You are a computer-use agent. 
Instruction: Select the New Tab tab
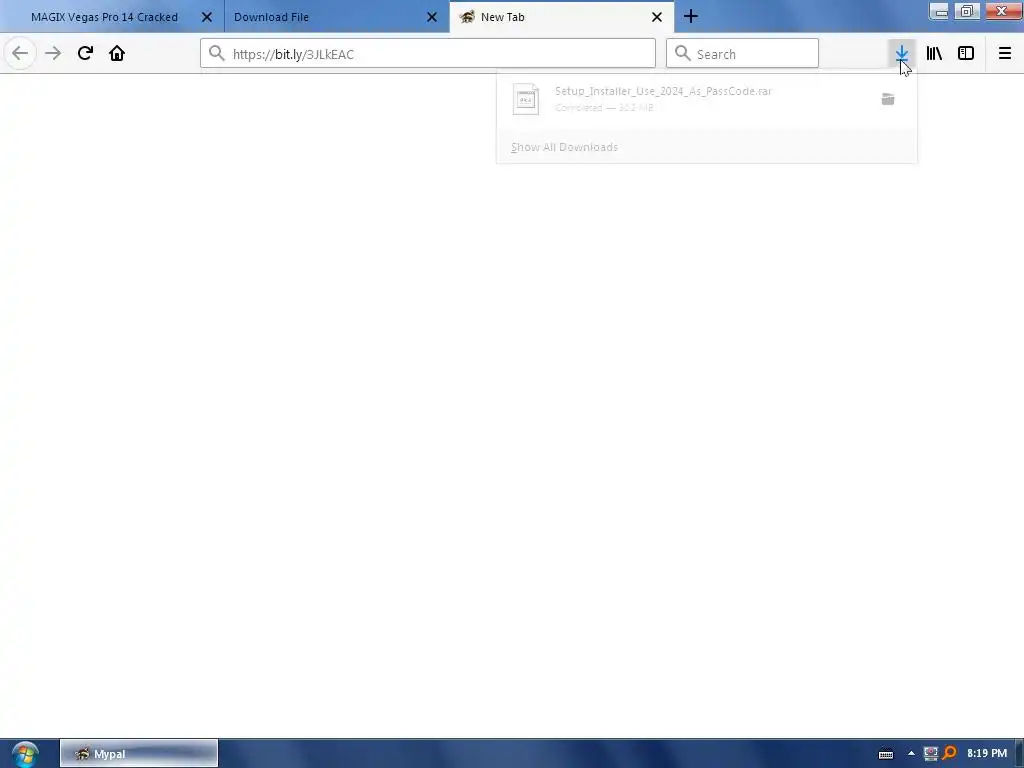tap(502, 17)
